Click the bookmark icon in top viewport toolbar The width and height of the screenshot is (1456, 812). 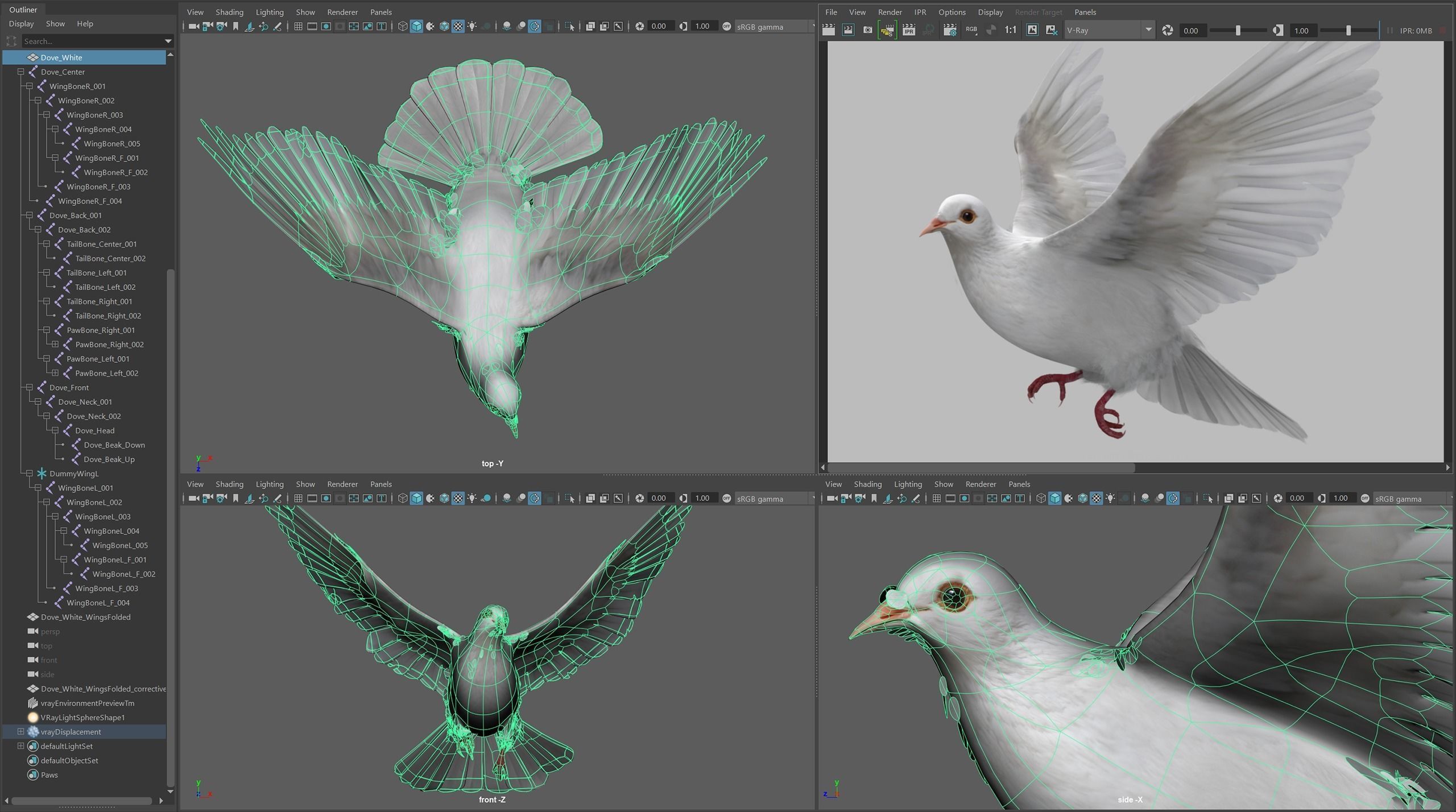click(235, 26)
